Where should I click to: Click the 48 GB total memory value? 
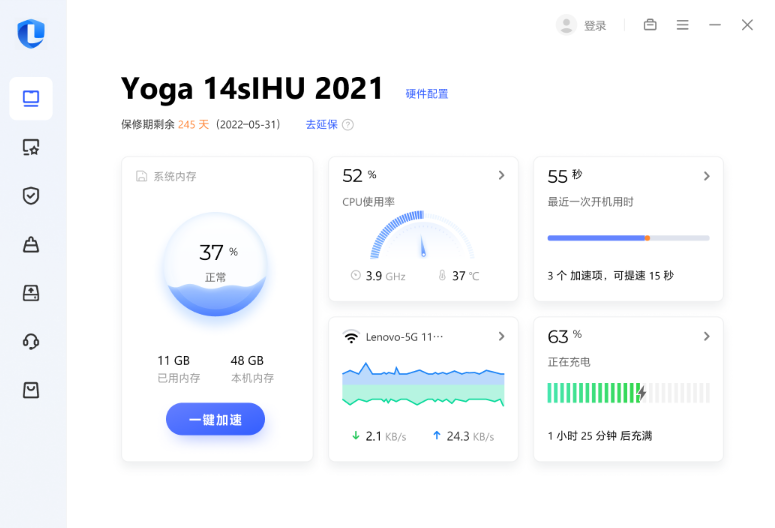click(247, 360)
